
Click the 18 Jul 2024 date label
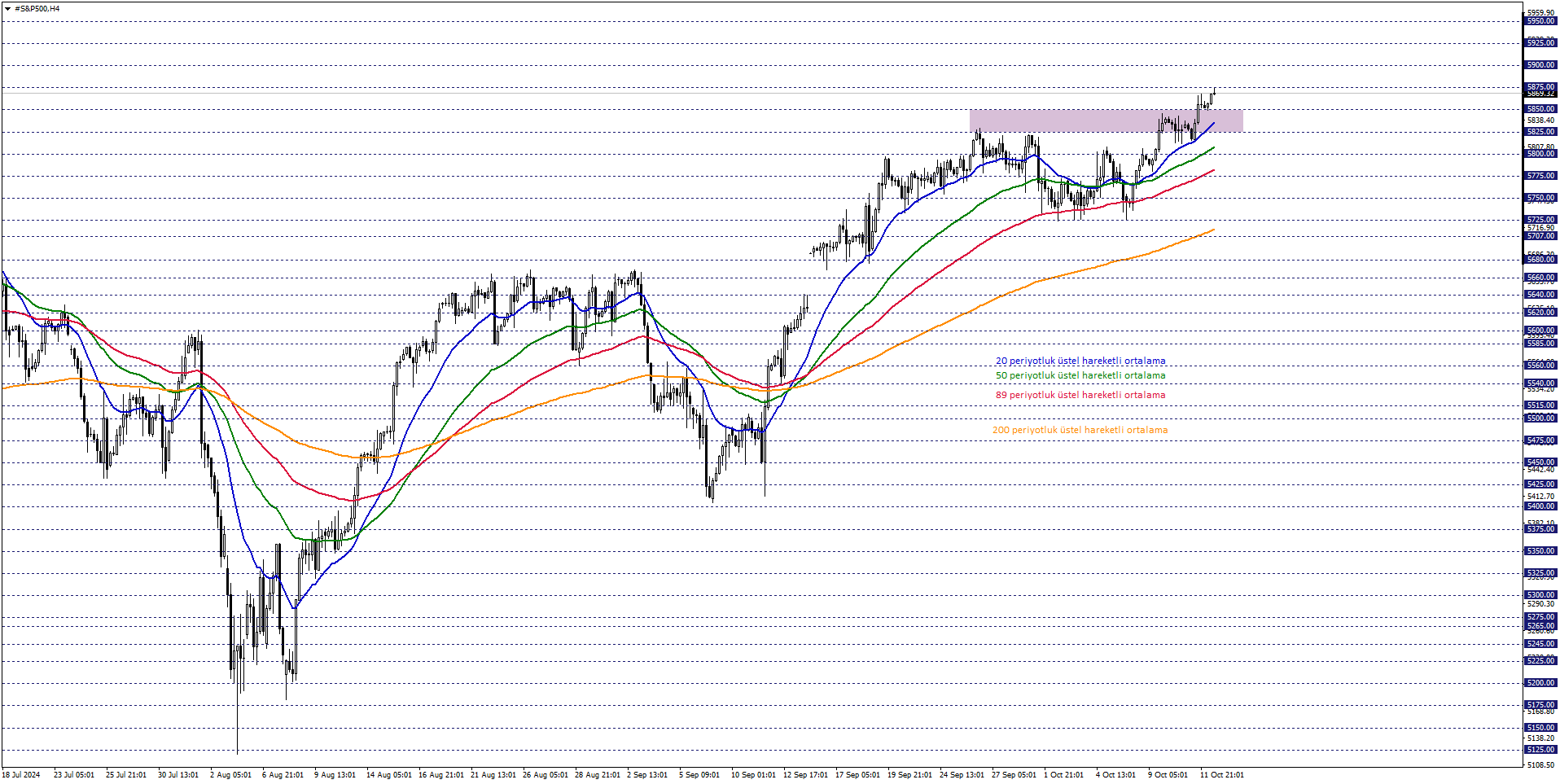21,775
